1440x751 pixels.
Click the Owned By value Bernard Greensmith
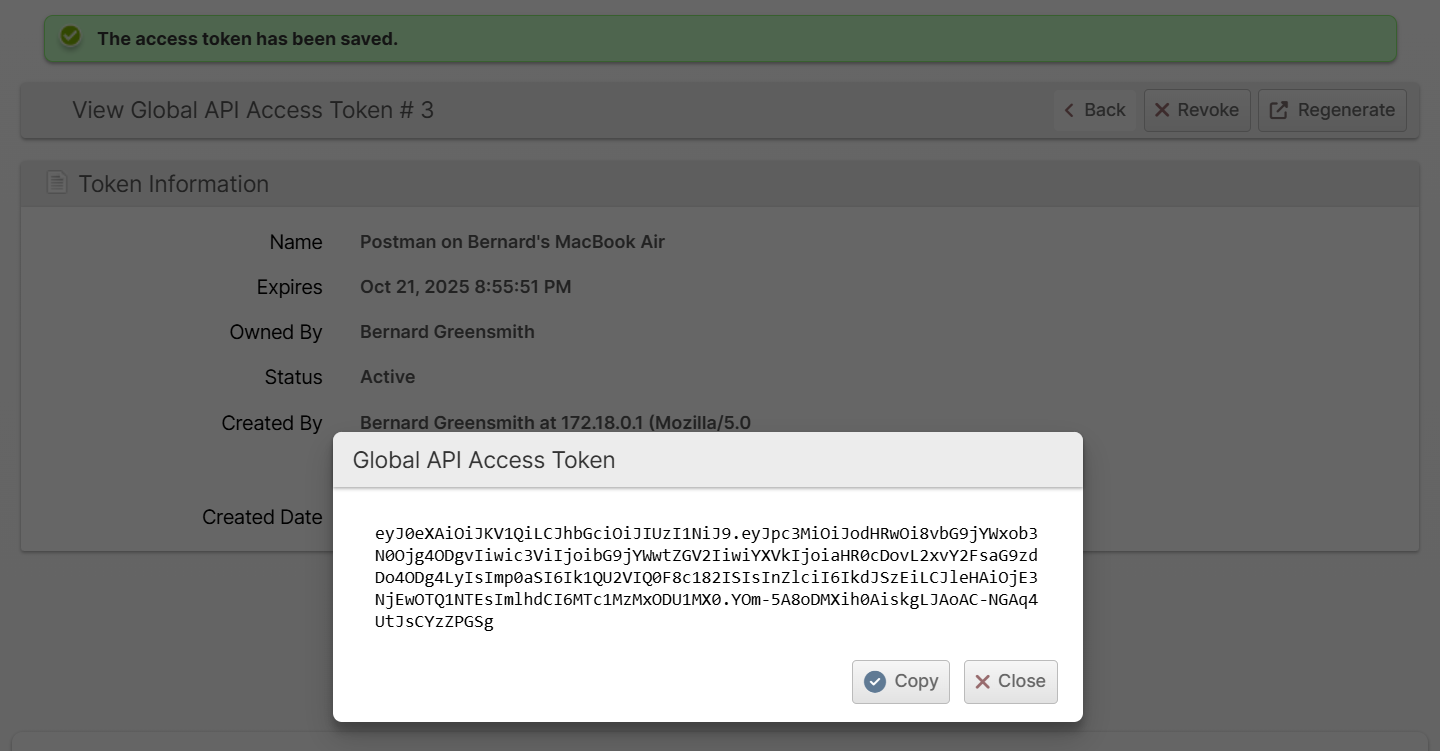pos(447,332)
